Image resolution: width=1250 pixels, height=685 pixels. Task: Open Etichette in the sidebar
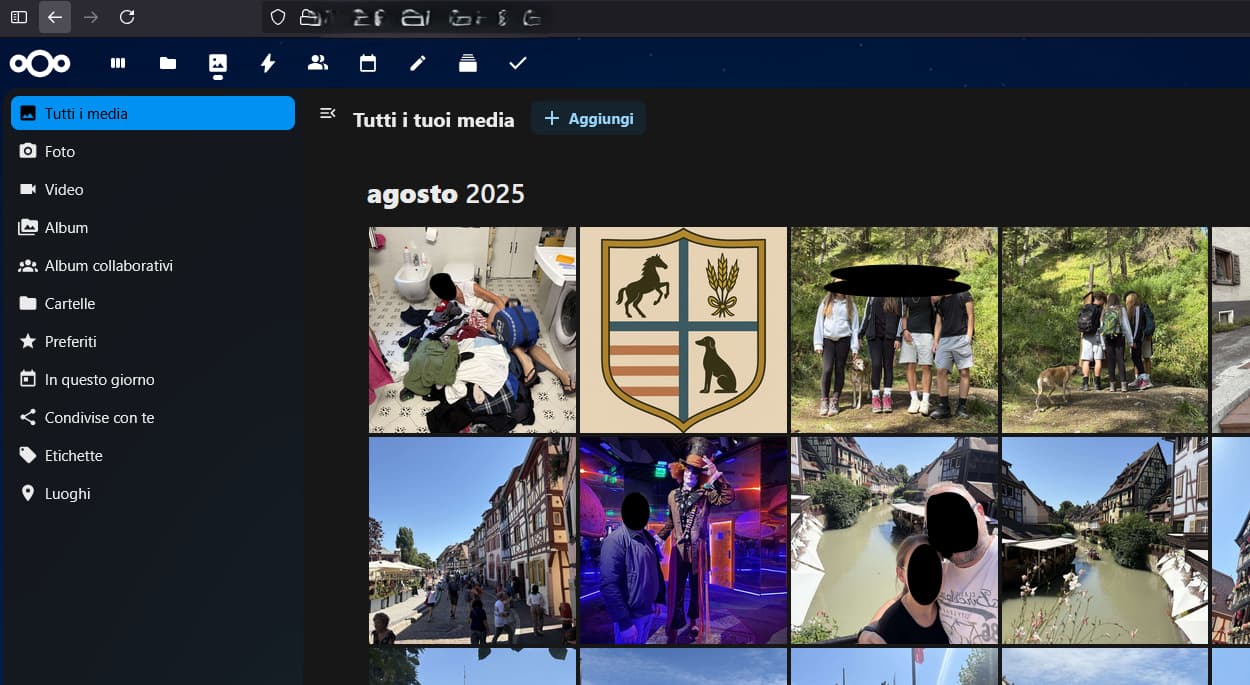coord(73,456)
